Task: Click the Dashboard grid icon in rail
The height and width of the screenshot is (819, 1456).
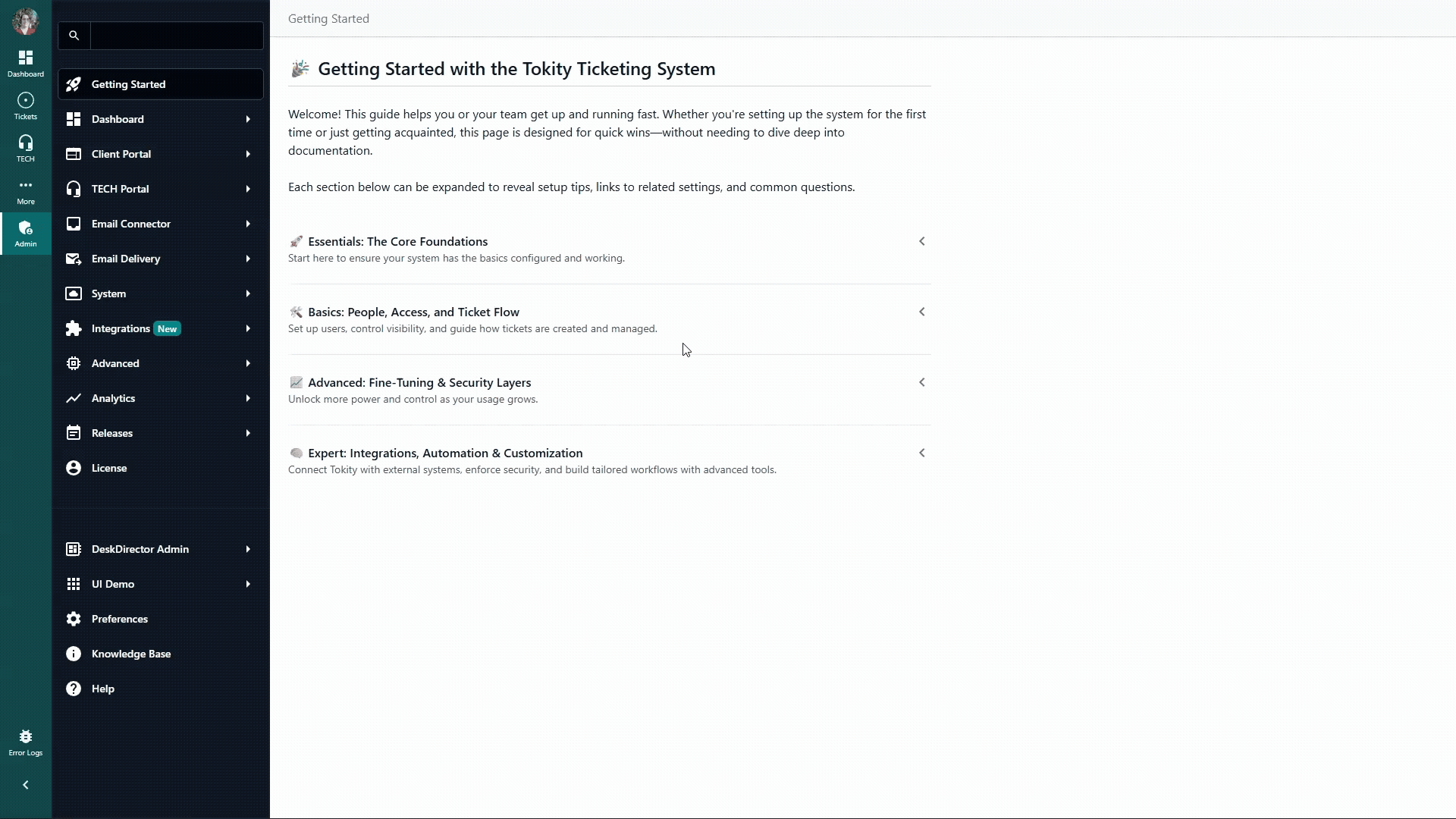Action: (x=26, y=63)
